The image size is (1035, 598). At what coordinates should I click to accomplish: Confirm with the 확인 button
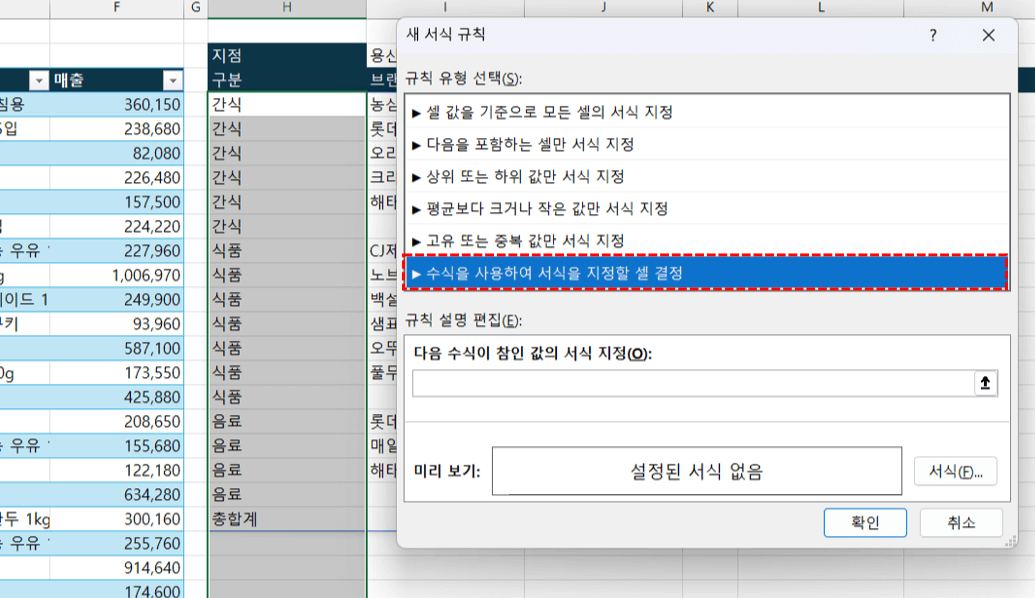(x=865, y=522)
